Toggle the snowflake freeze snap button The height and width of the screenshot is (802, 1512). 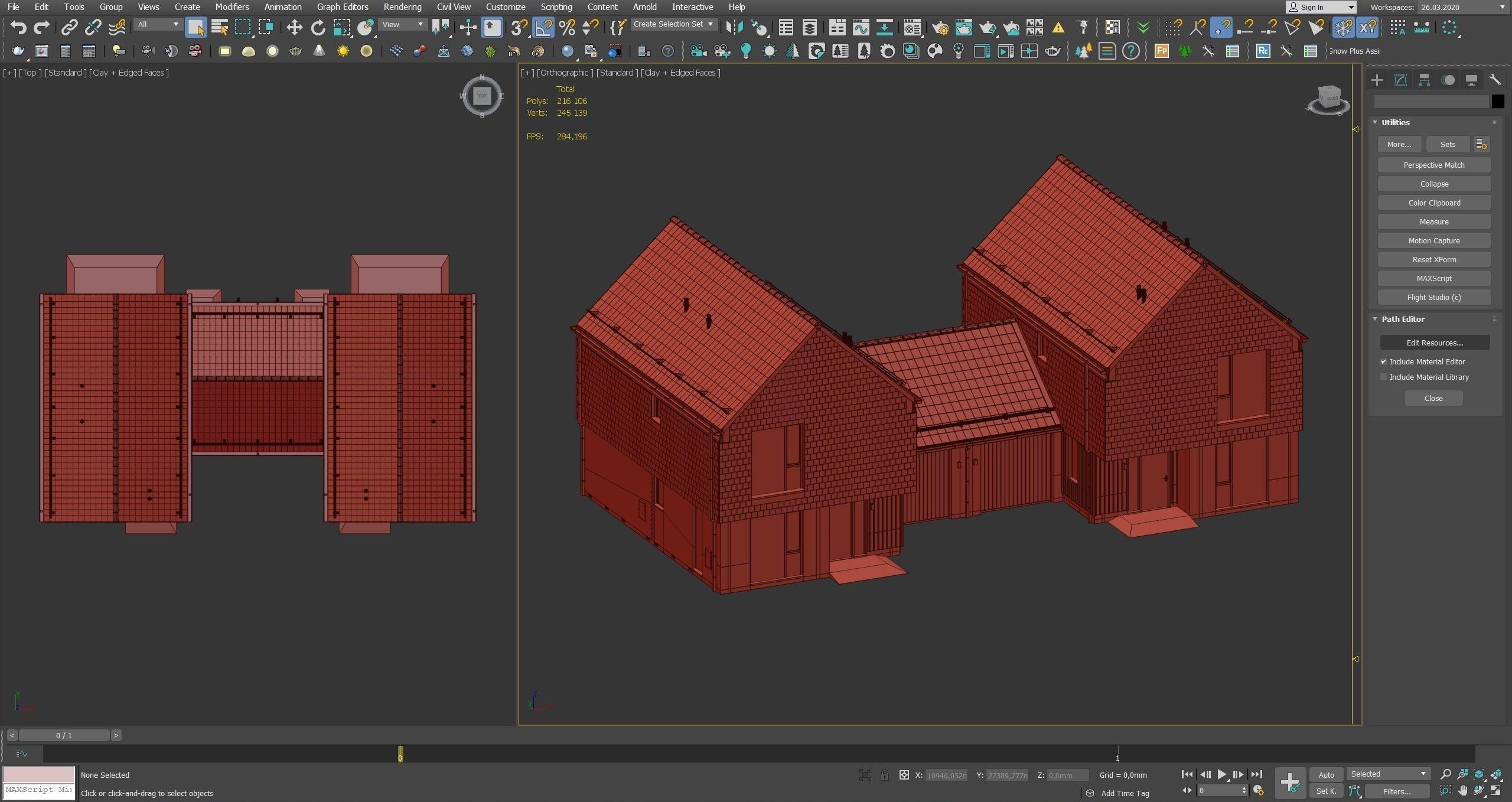pyautogui.click(x=1343, y=27)
